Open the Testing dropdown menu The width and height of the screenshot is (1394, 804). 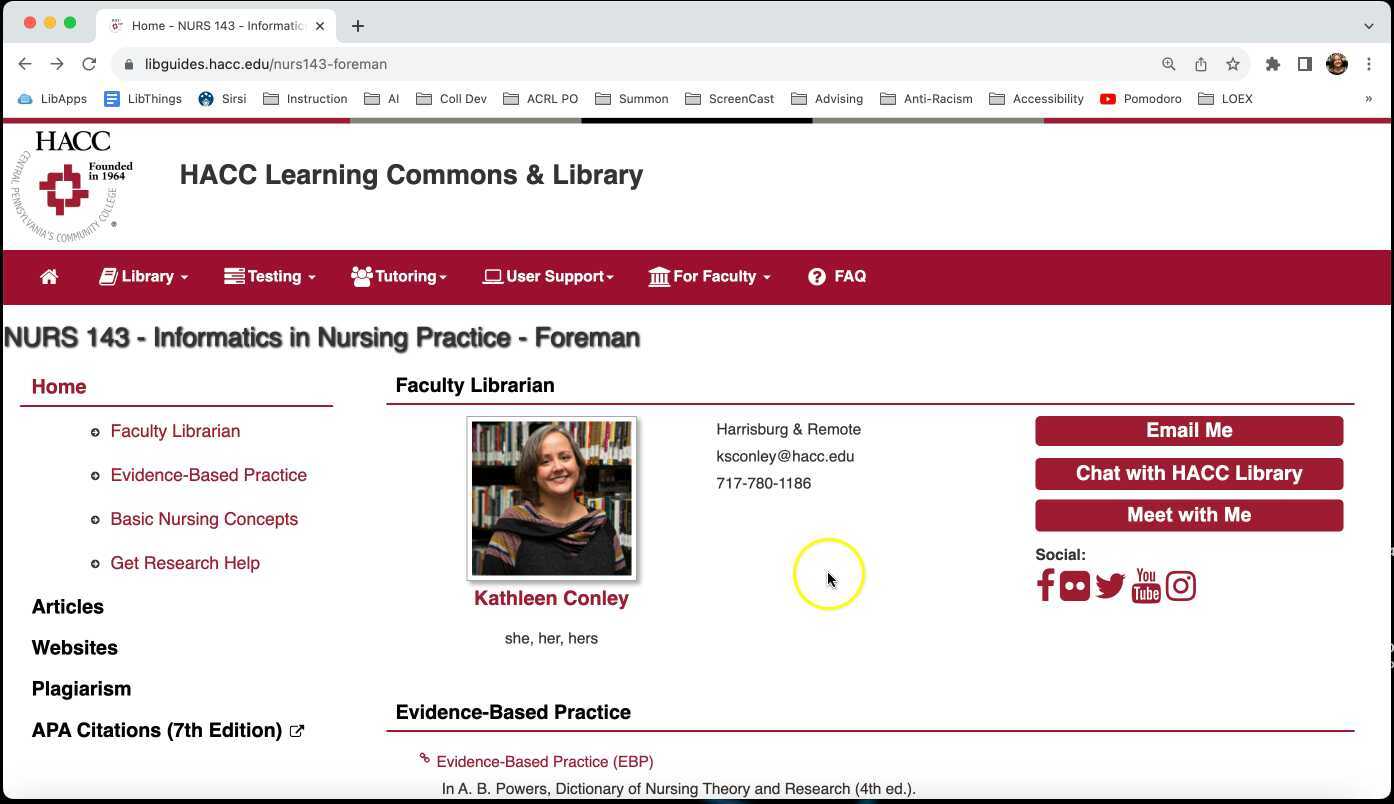(x=269, y=276)
